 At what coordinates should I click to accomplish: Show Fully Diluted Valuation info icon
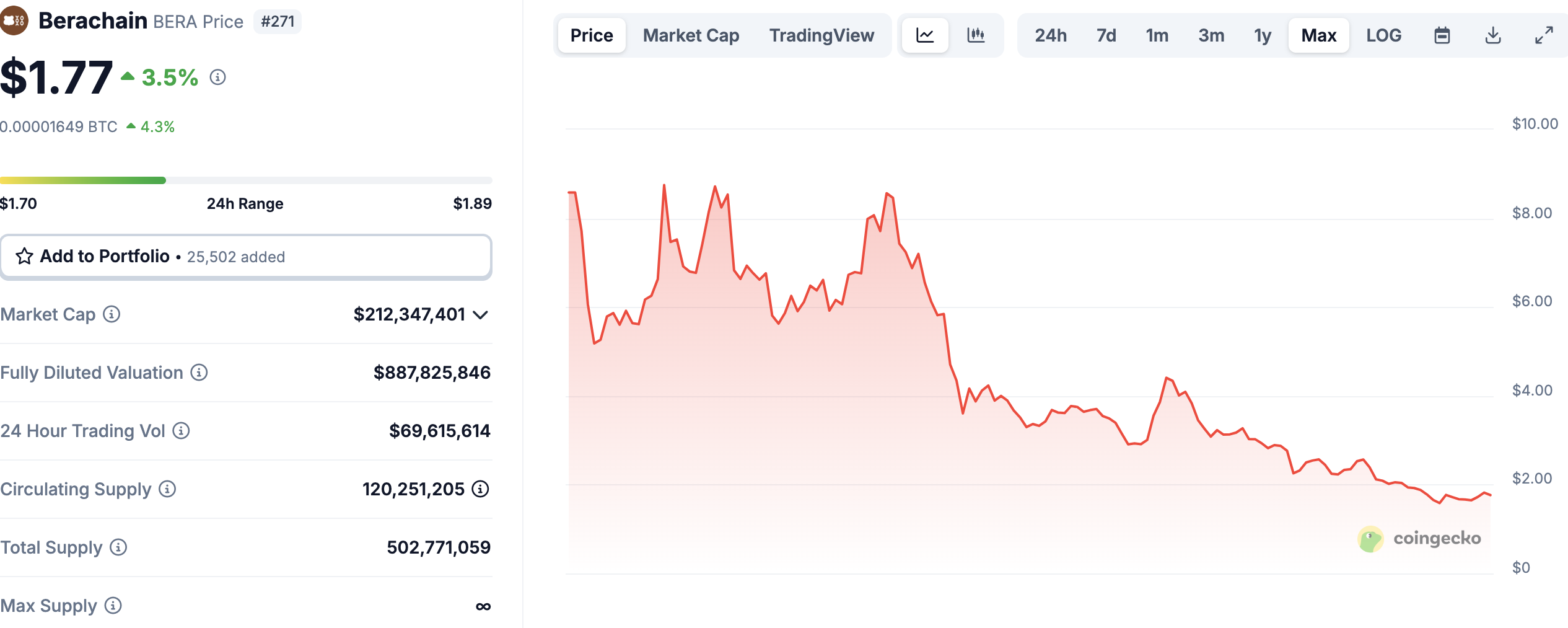199,373
